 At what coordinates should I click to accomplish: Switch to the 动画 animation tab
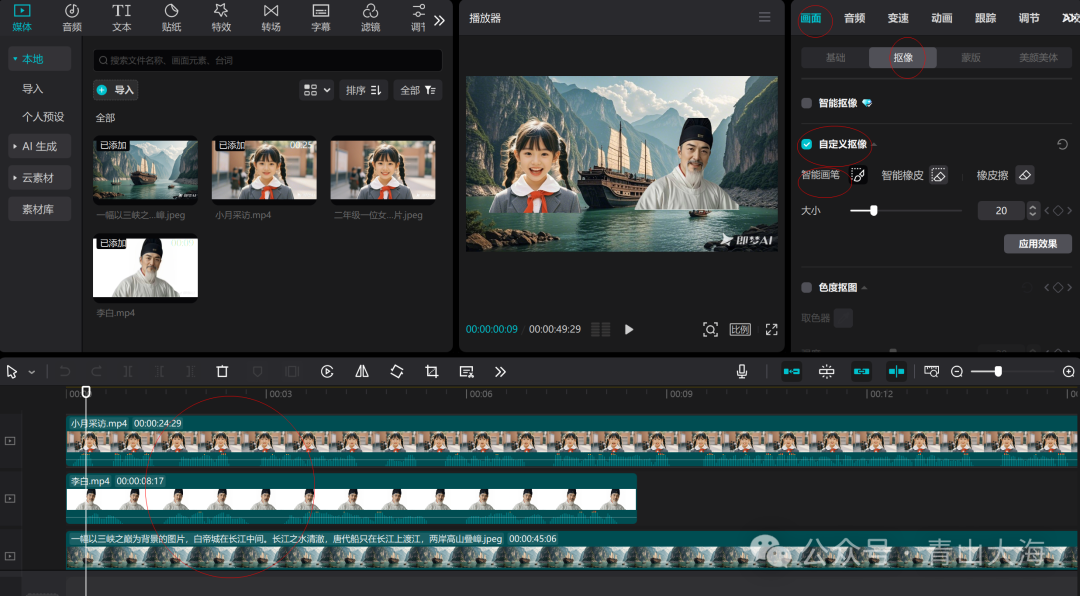[x=941, y=18]
